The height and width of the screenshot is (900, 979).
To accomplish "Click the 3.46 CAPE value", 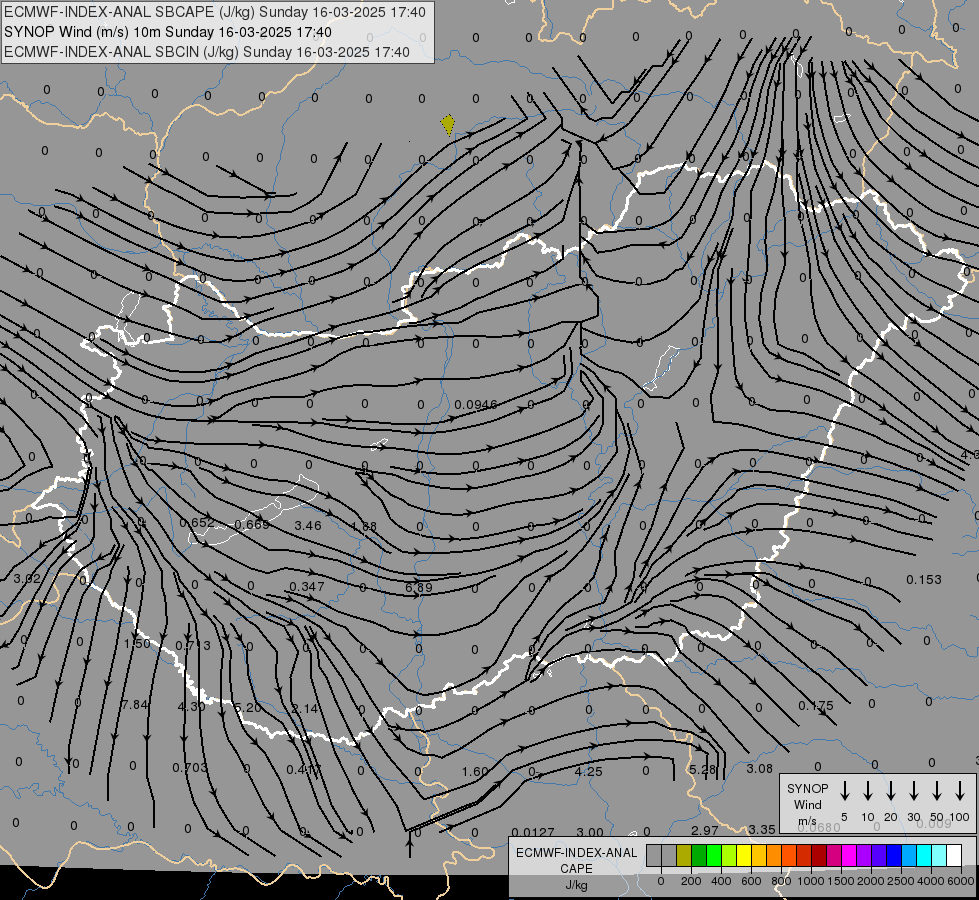I will point(308,525).
